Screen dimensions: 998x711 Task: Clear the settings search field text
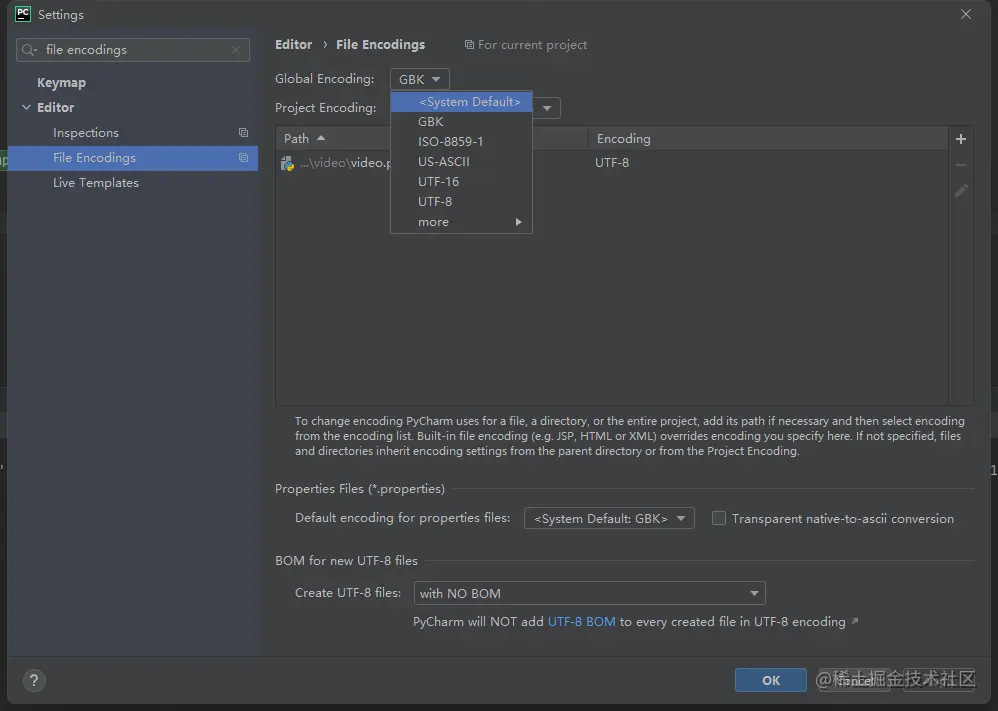[x=235, y=50]
